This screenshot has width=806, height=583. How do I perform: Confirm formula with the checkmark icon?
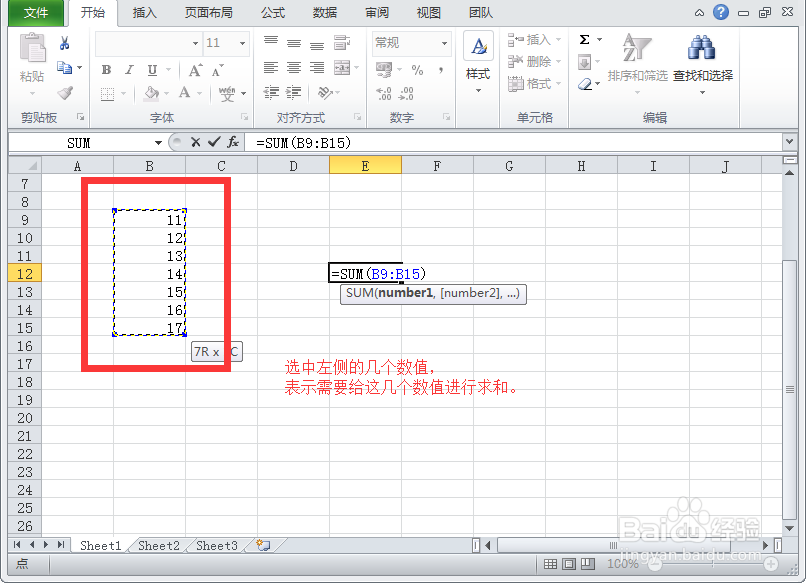213,143
